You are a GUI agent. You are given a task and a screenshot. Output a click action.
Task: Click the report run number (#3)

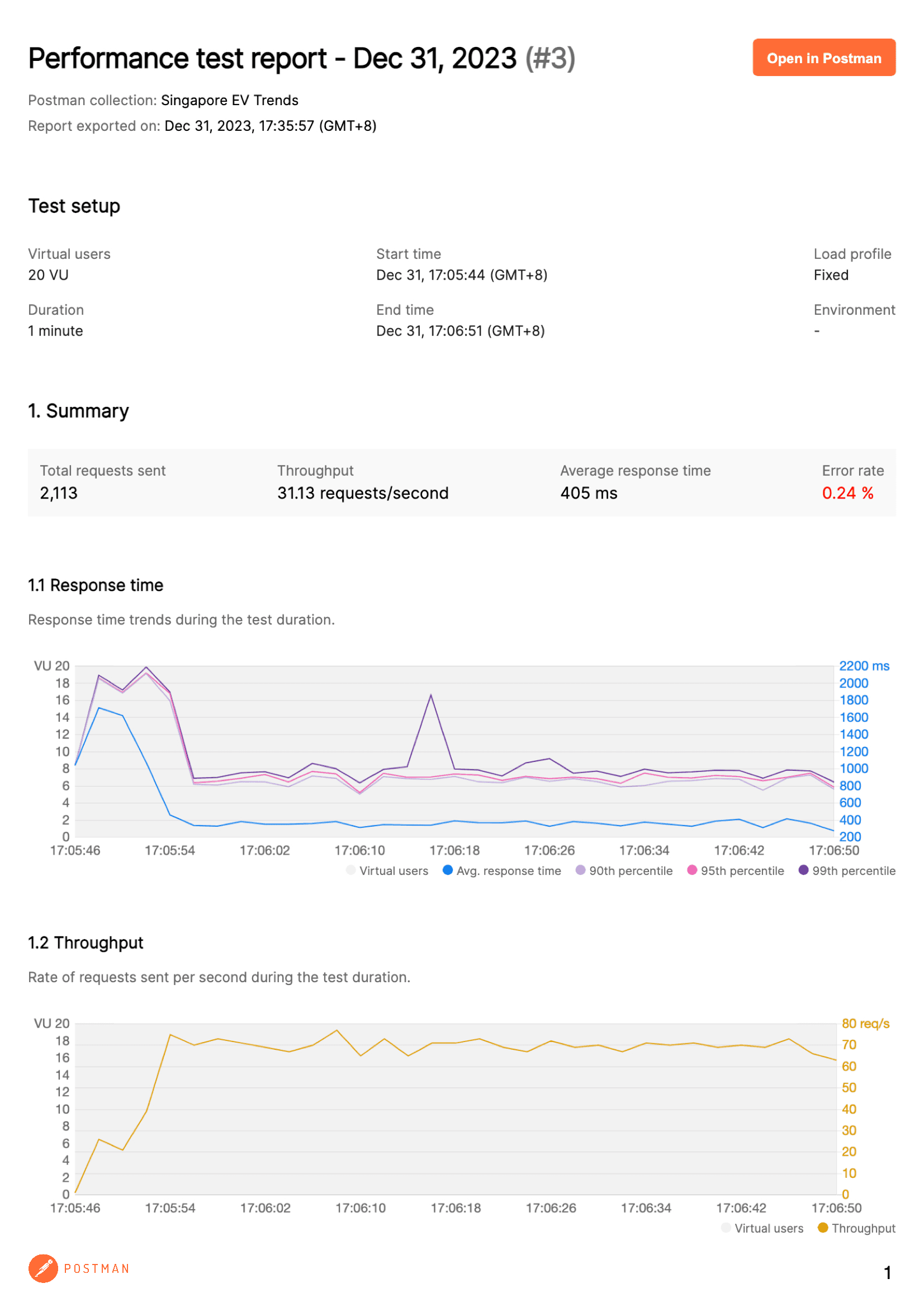(550, 58)
